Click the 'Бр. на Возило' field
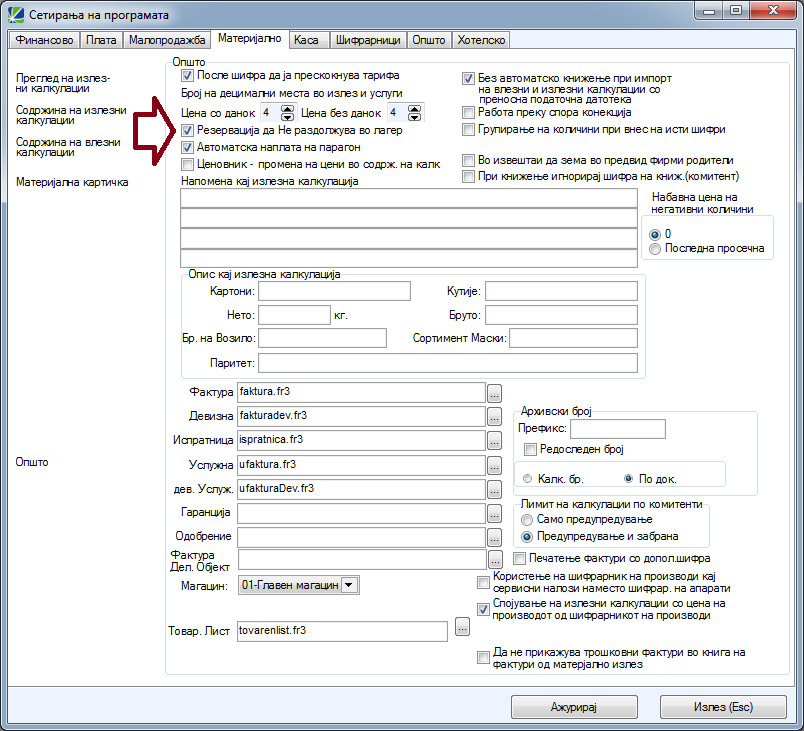Image resolution: width=804 pixels, height=731 pixels. pyautogui.click(x=323, y=338)
